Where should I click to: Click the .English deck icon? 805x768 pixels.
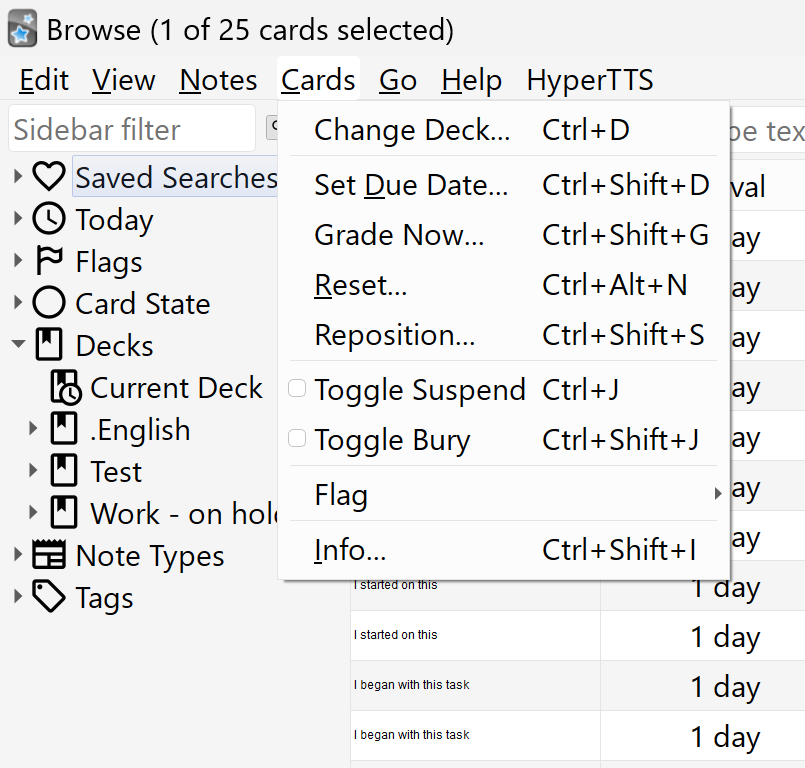64,430
